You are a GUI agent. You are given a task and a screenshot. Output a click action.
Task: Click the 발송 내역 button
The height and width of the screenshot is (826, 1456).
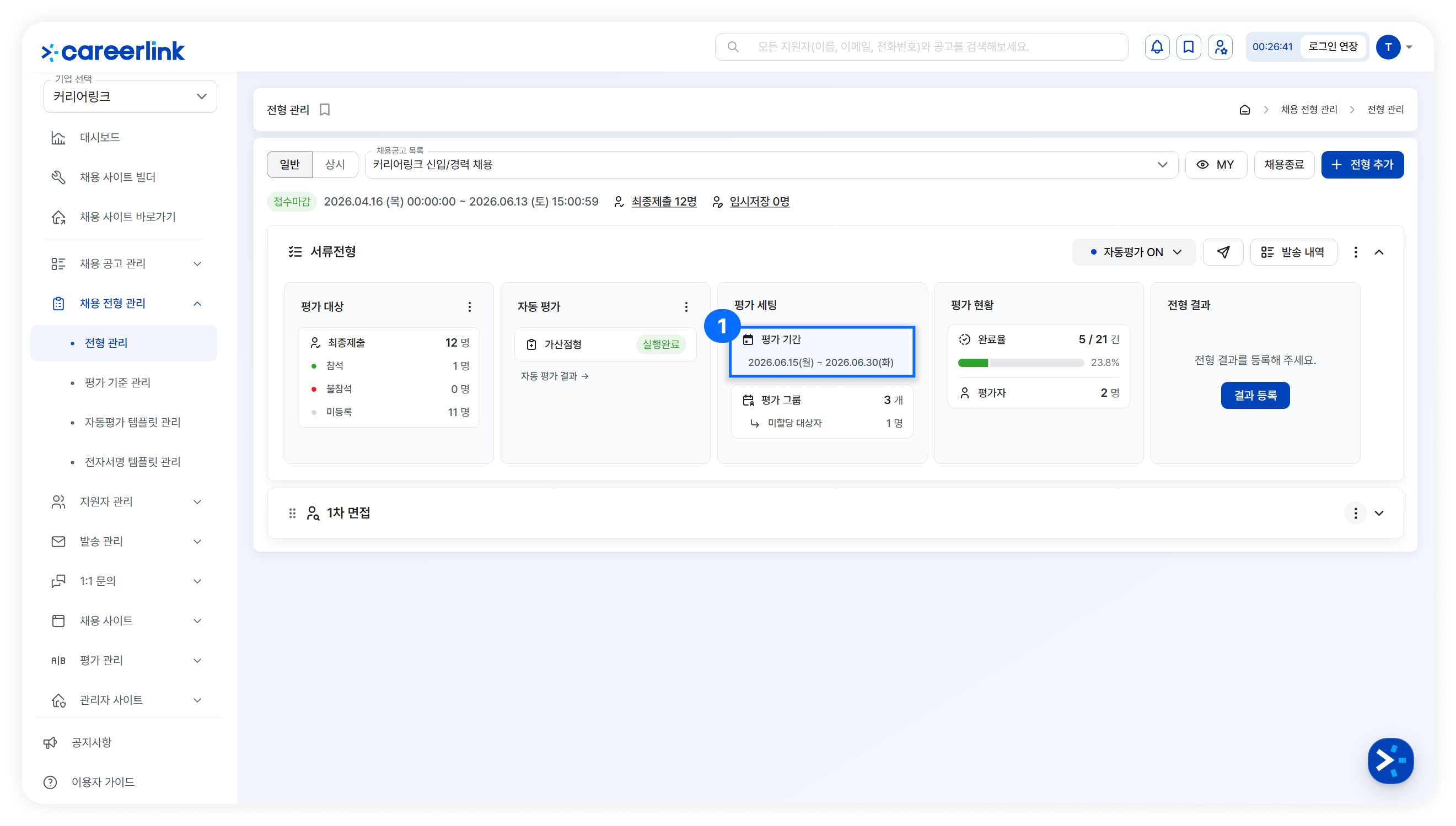pos(1293,252)
